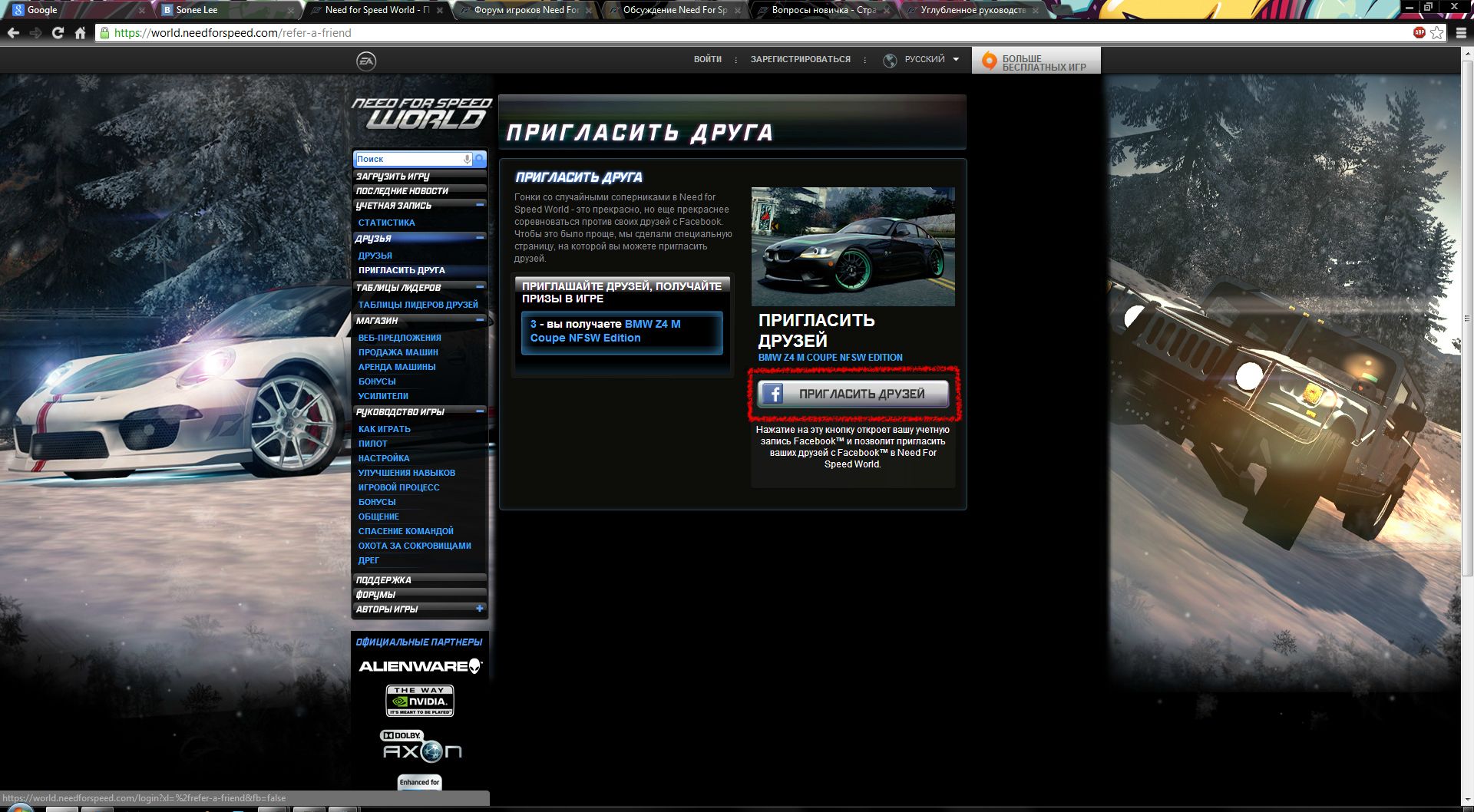Click the Origin logo on the free games banner
Image resolution: width=1474 pixels, height=812 pixels.
[989, 61]
